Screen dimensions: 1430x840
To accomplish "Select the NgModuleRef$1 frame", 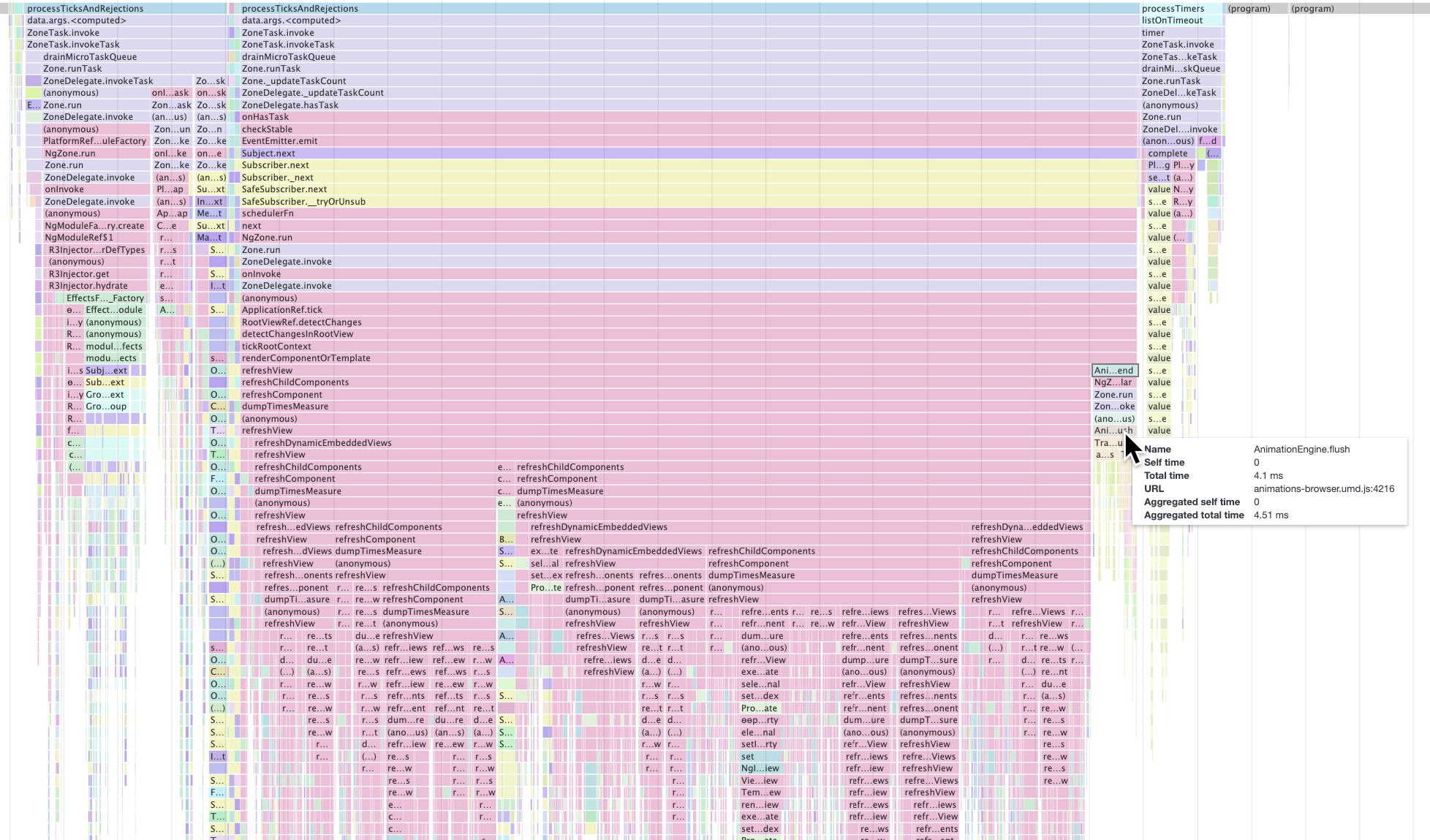I will point(95,238).
